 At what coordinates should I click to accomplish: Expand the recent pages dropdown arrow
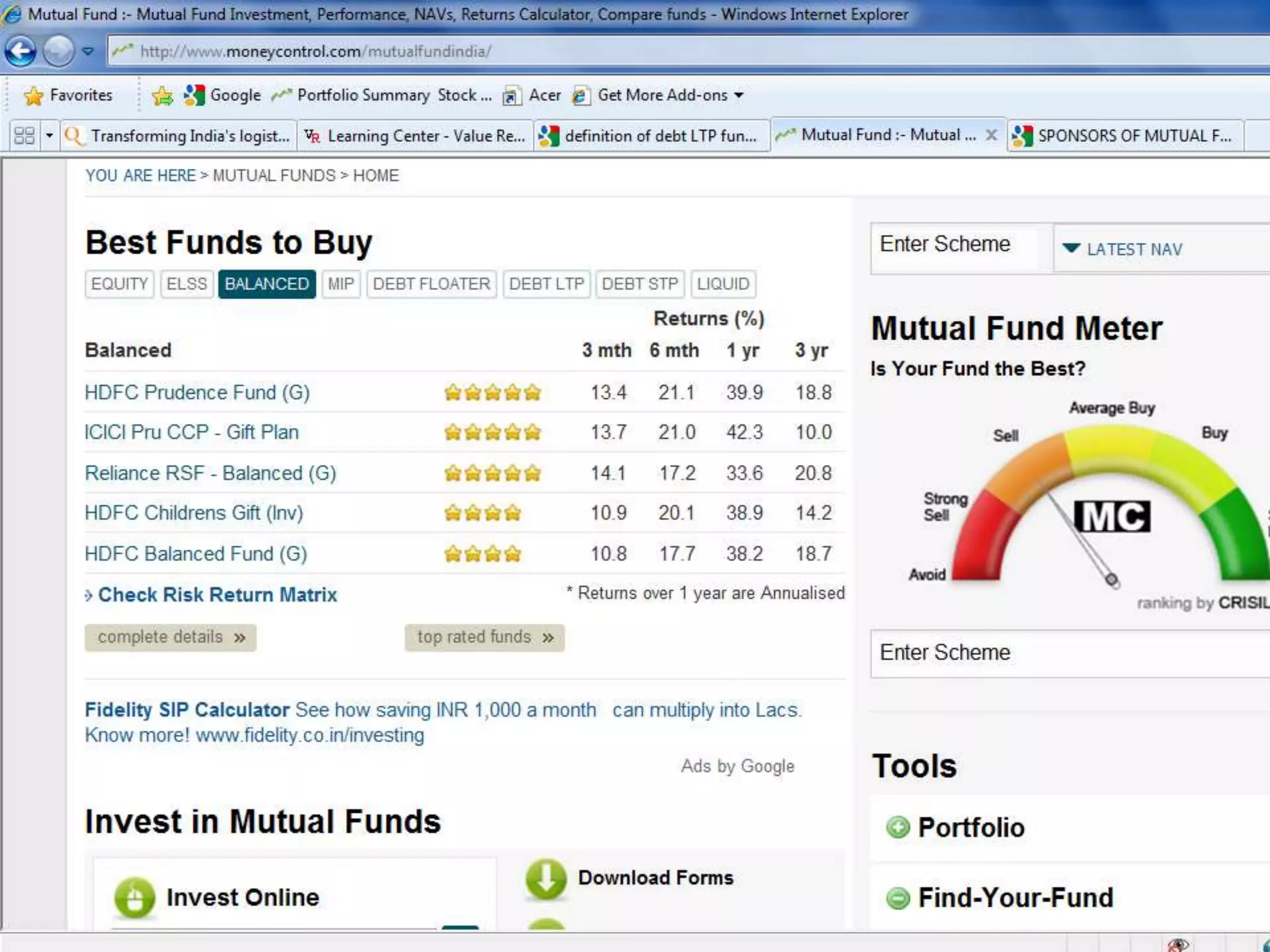(x=88, y=51)
